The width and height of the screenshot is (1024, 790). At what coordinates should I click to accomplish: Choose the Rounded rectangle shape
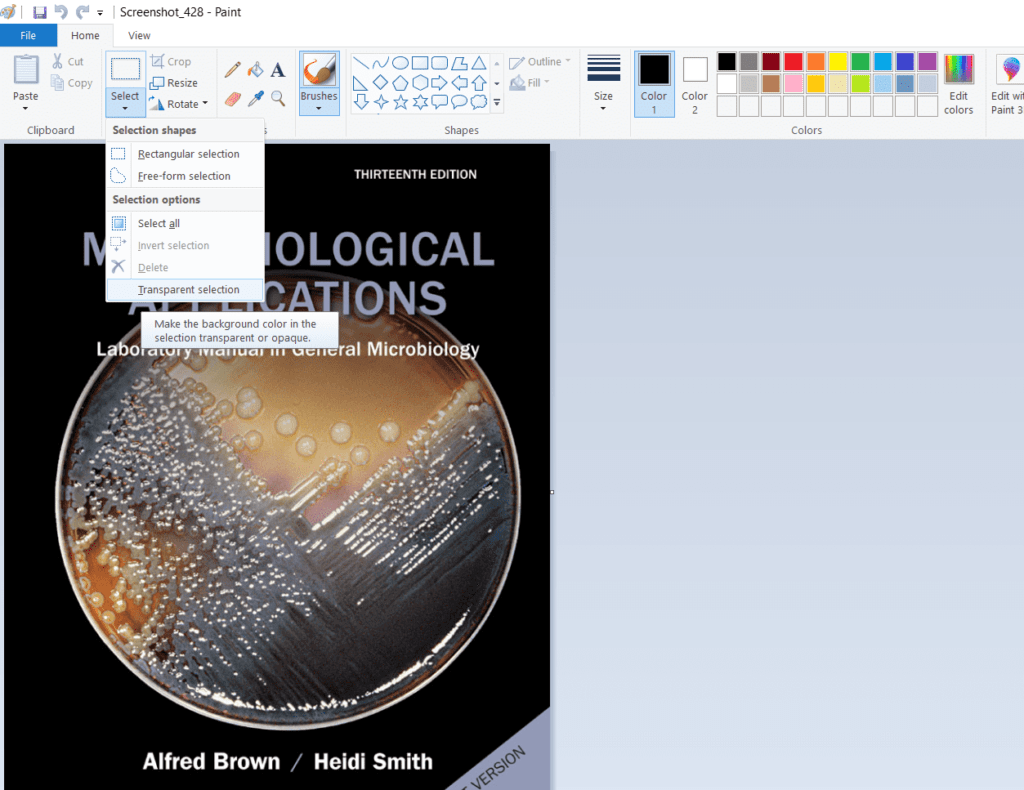(440, 63)
